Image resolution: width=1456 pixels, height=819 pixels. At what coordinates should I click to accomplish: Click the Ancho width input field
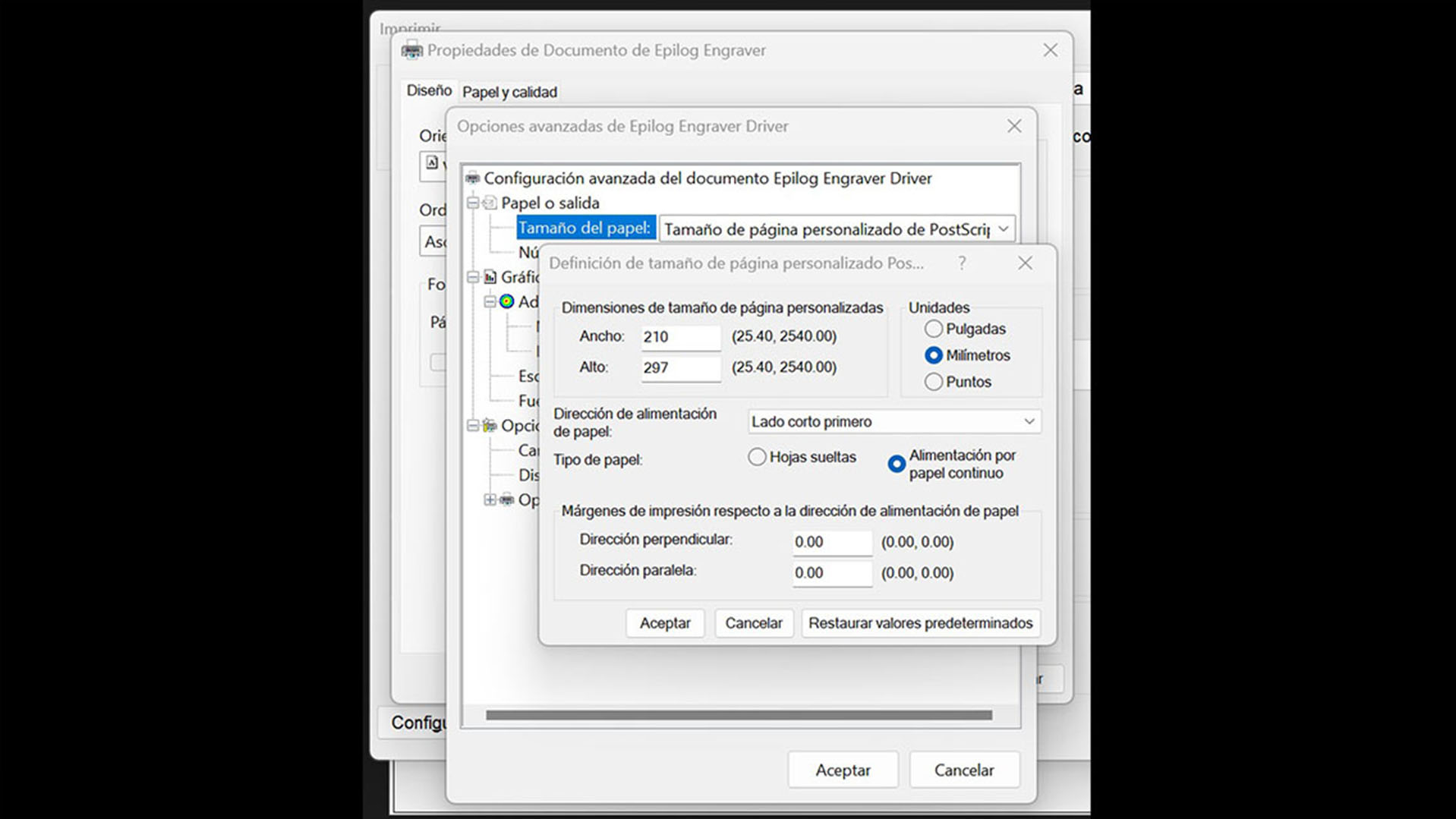[681, 337]
